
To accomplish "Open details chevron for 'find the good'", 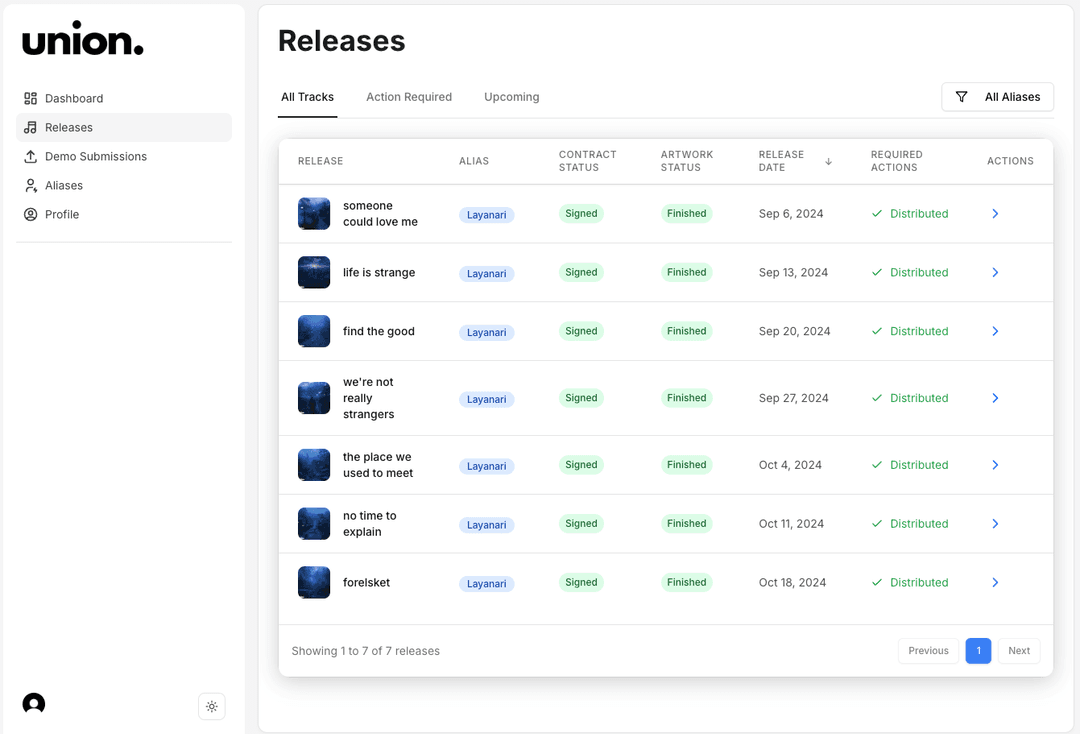I will coord(995,331).
